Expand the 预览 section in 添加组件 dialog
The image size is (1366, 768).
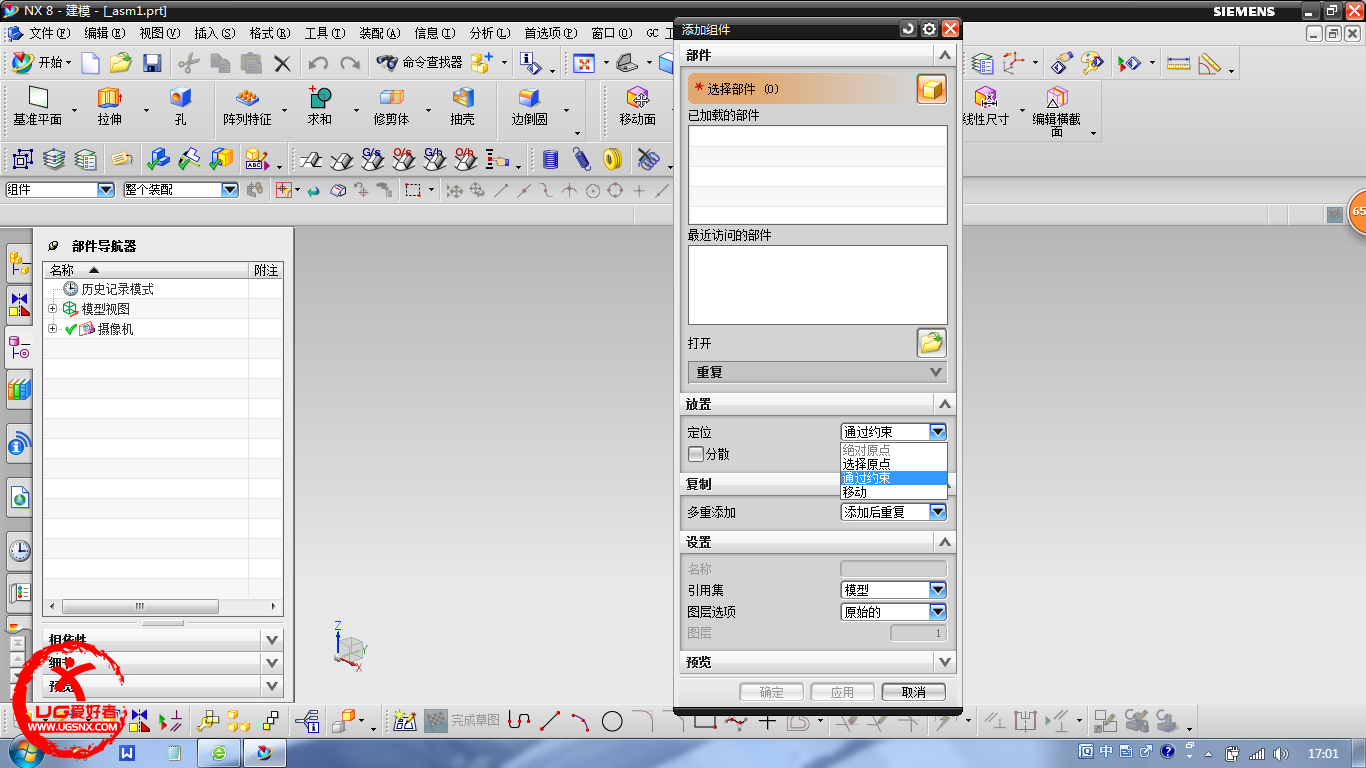click(944, 662)
